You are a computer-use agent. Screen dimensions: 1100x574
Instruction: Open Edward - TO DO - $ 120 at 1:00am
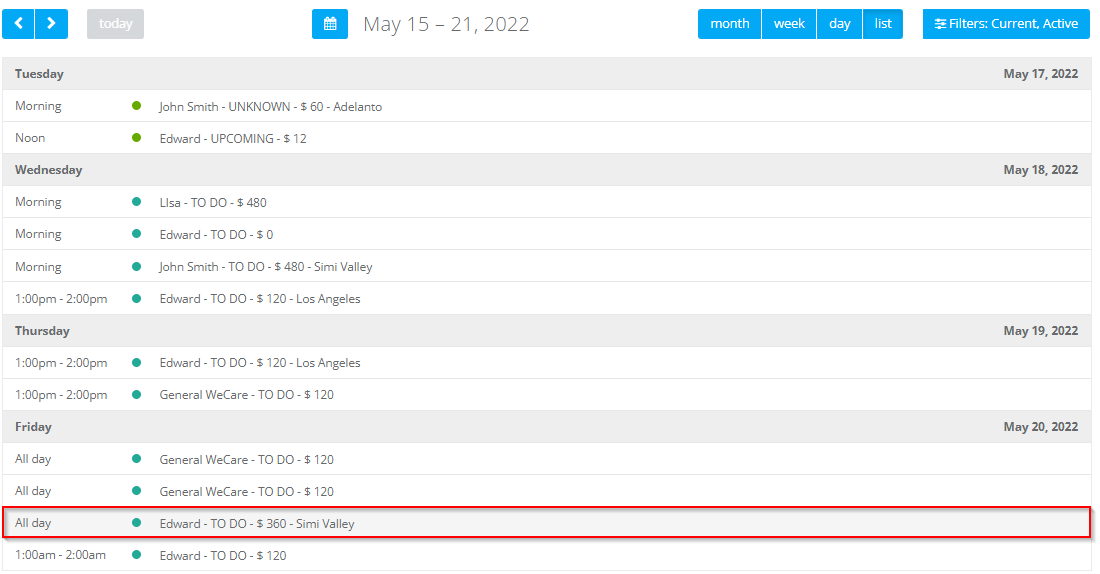pos(546,555)
